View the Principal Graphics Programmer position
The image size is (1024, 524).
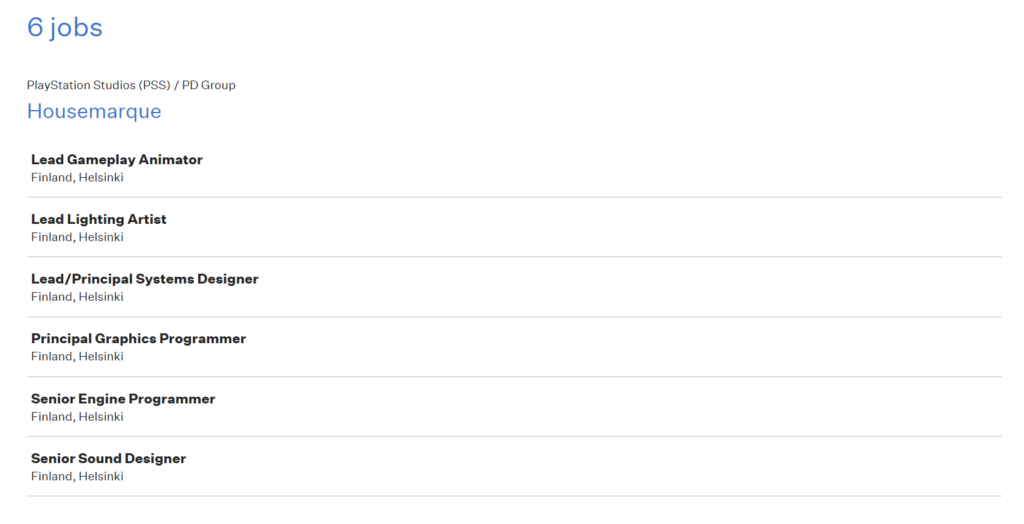pyautogui.click(x=138, y=339)
